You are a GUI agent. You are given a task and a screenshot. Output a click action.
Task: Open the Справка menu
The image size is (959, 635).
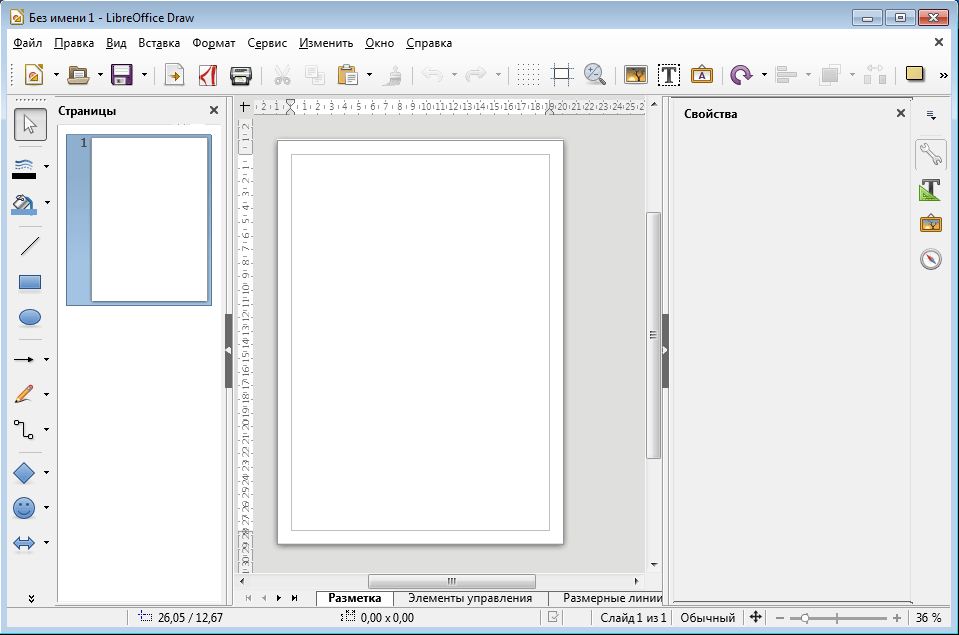(x=429, y=43)
